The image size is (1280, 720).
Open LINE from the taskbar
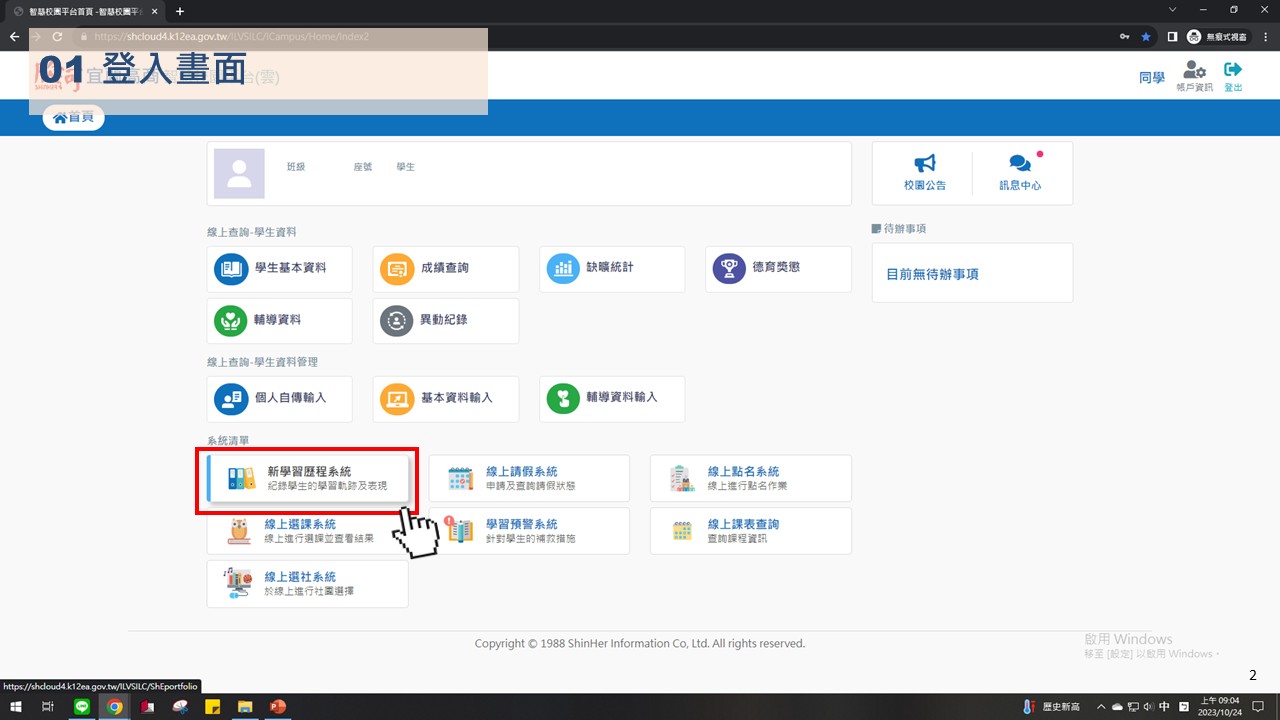pyautogui.click(x=82, y=707)
